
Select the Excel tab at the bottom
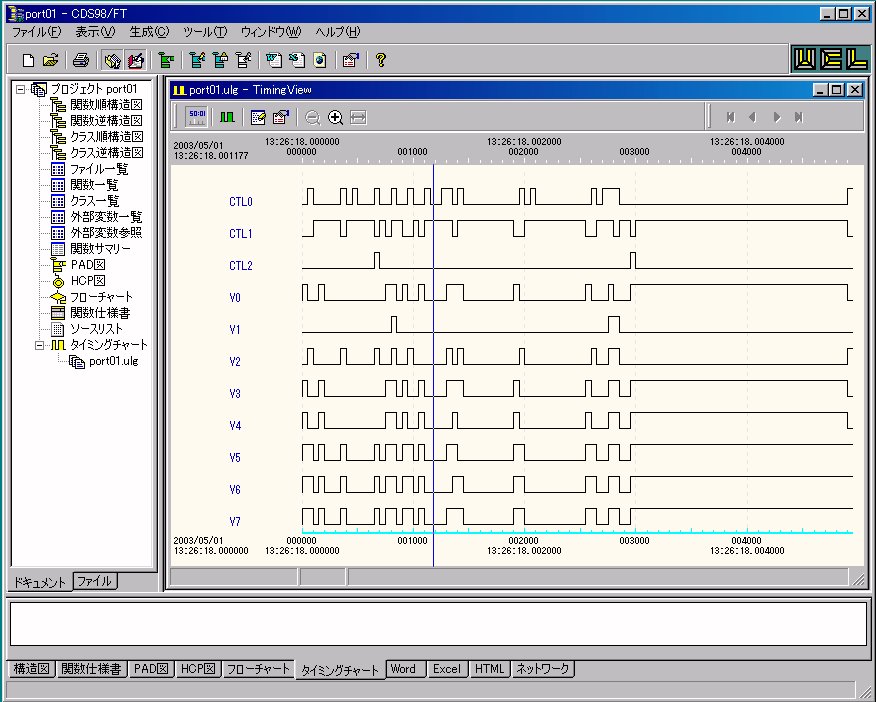(446, 669)
